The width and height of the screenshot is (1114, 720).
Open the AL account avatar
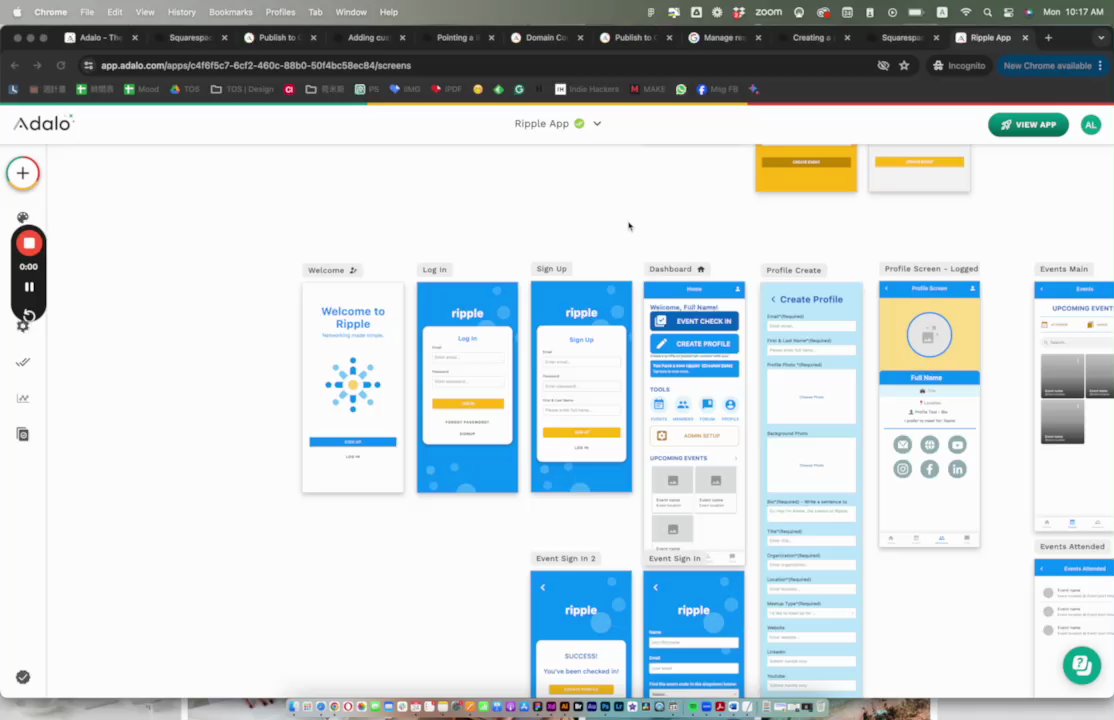point(1091,124)
